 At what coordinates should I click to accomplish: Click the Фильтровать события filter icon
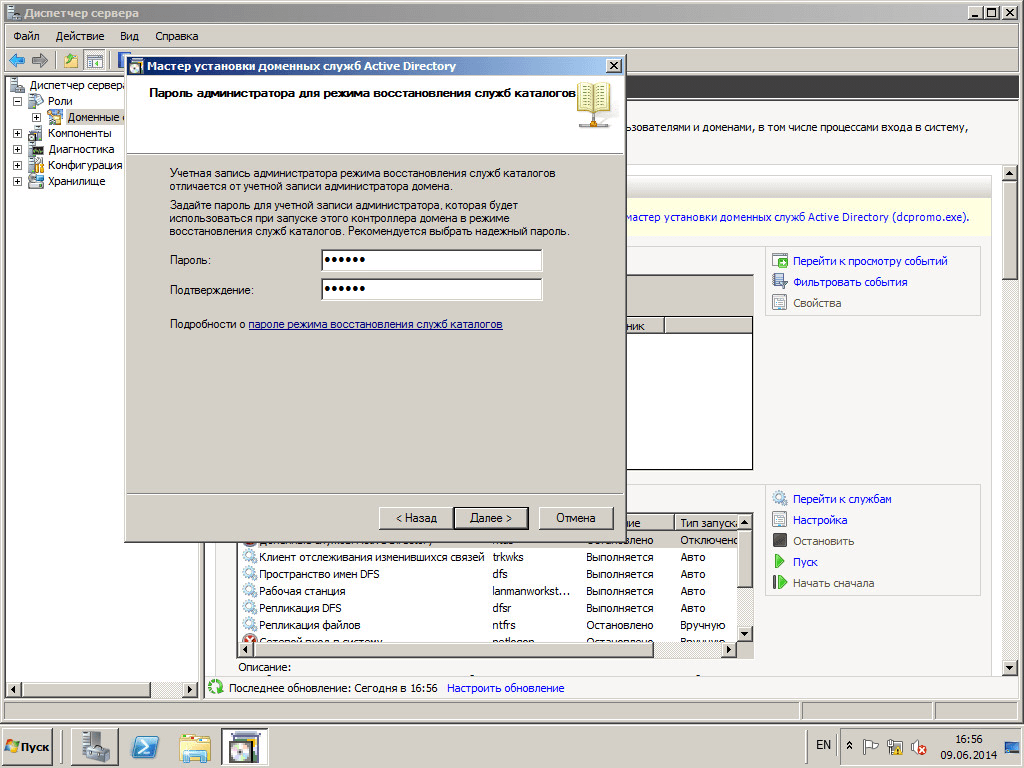pos(780,282)
